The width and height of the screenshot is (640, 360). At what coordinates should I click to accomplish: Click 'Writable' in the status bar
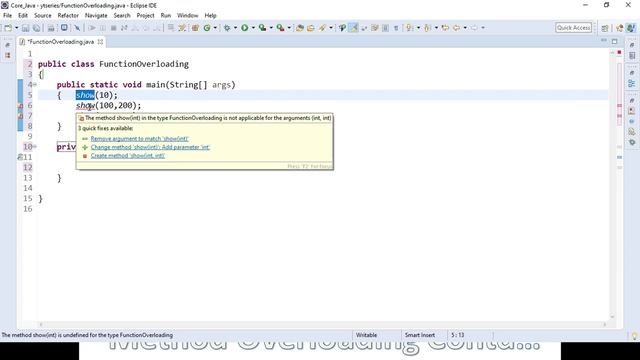click(366, 335)
